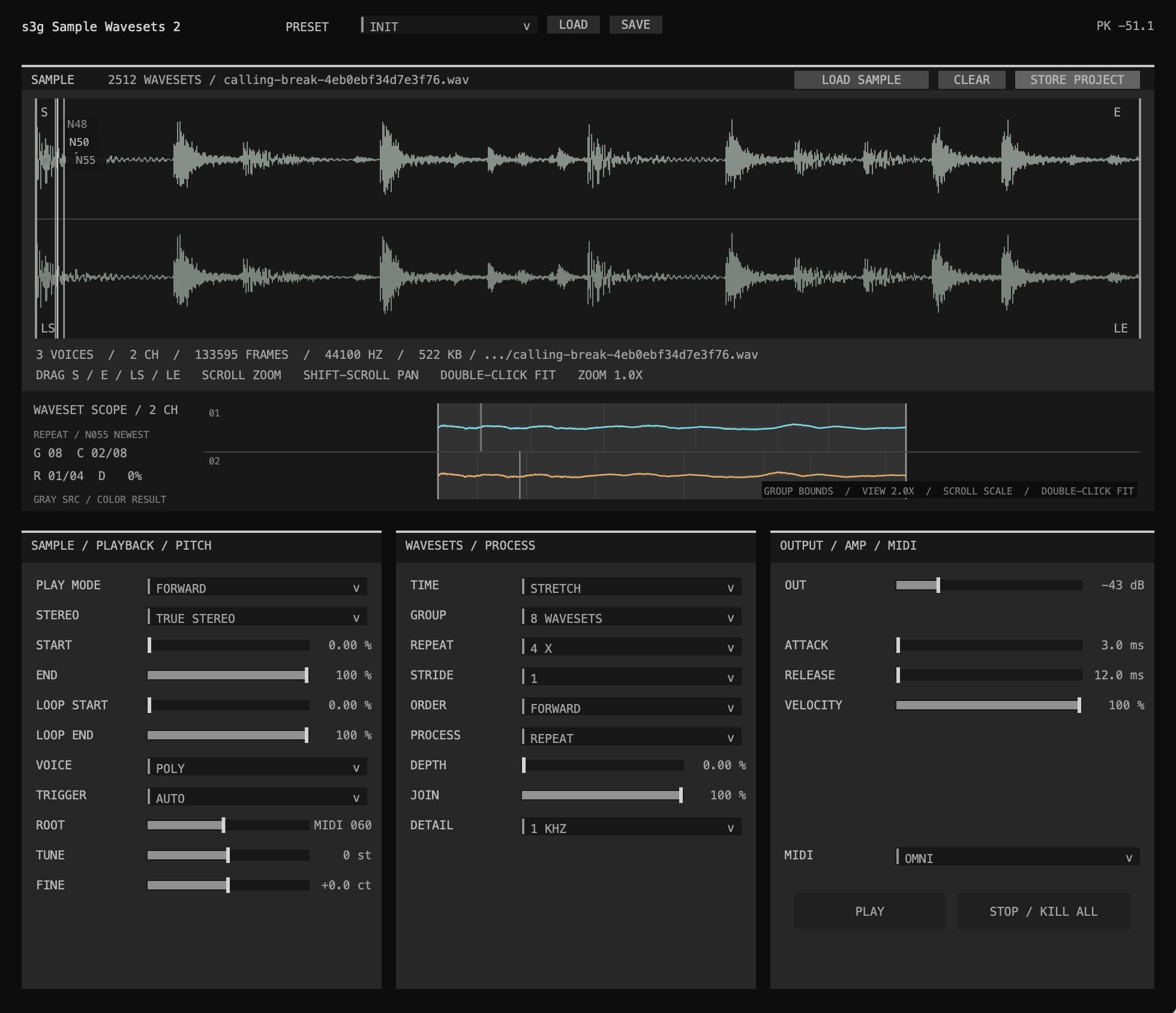Click the STOP / KILL ALL button
Image resolution: width=1176 pixels, height=1013 pixels.
pyautogui.click(x=1043, y=911)
